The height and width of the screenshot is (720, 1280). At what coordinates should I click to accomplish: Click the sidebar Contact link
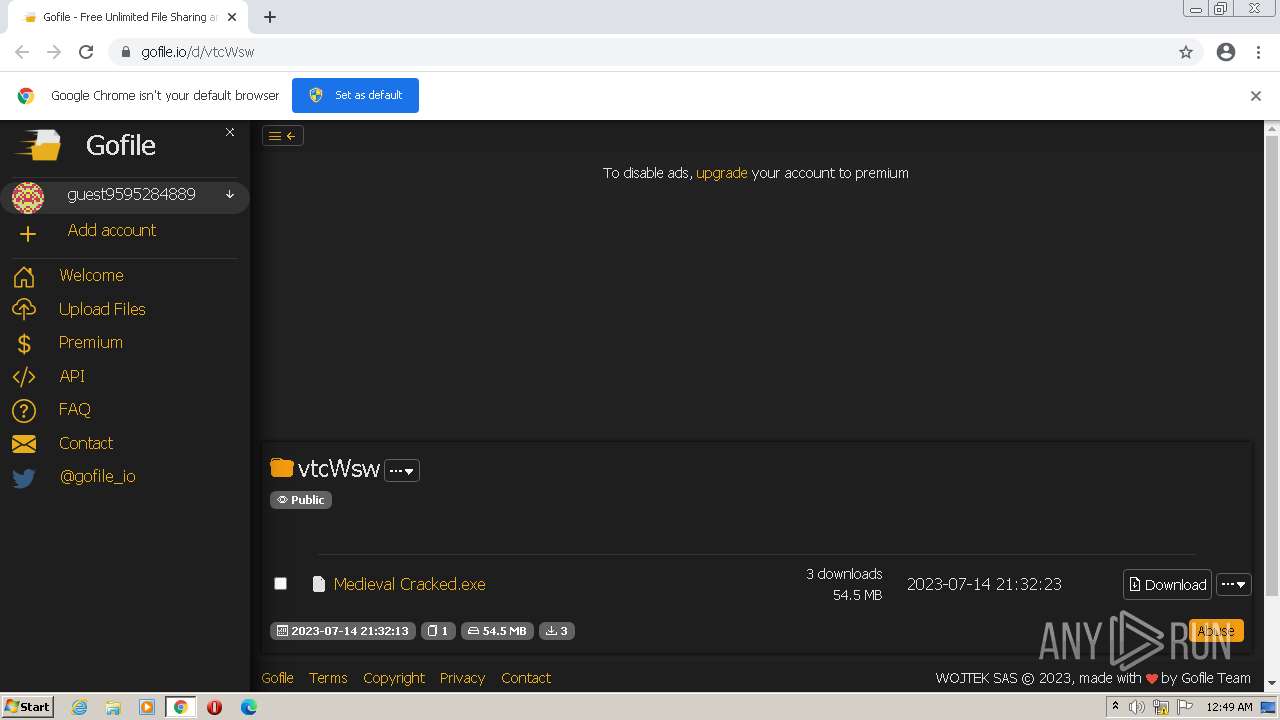tap(86, 443)
